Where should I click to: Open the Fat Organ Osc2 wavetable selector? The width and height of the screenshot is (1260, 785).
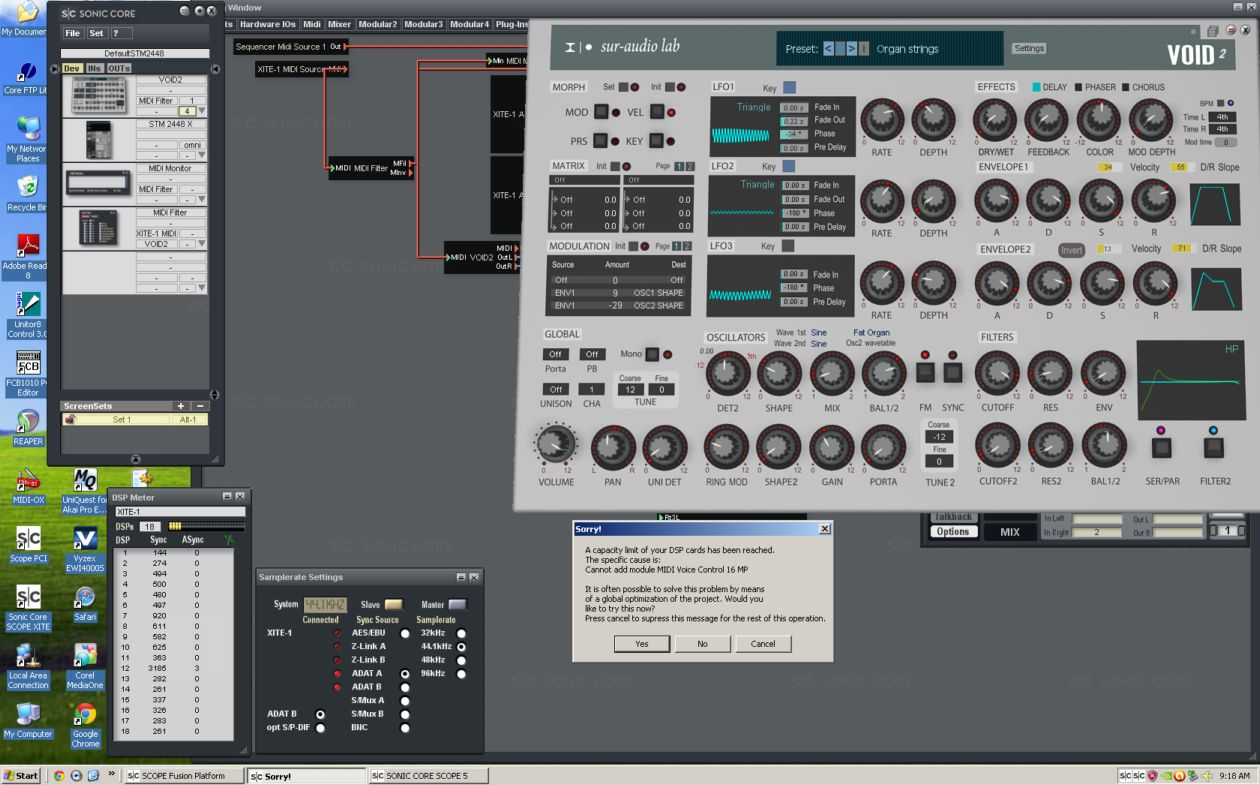[871, 333]
